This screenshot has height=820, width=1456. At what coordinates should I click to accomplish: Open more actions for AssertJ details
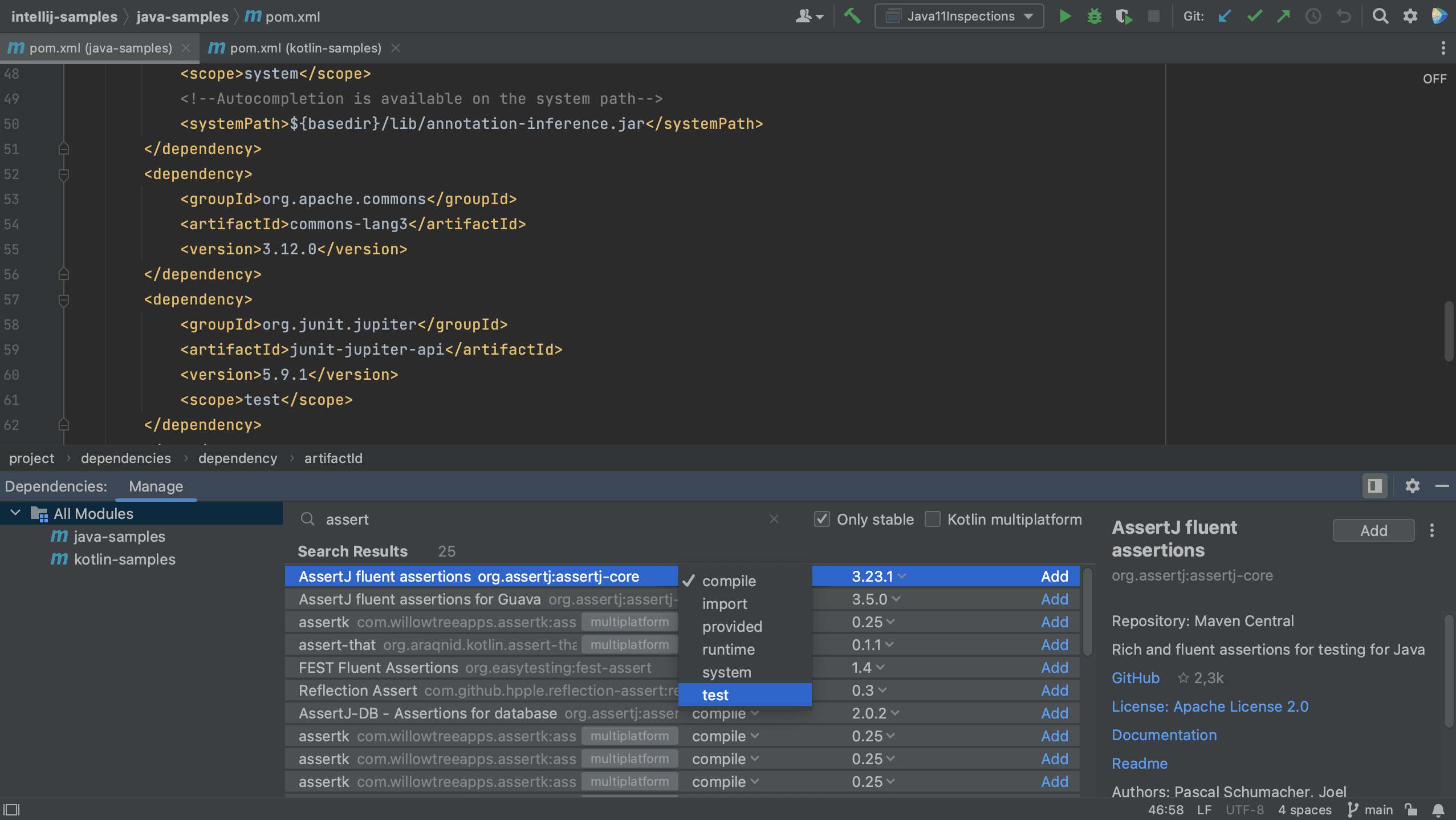pyautogui.click(x=1431, y=530)
